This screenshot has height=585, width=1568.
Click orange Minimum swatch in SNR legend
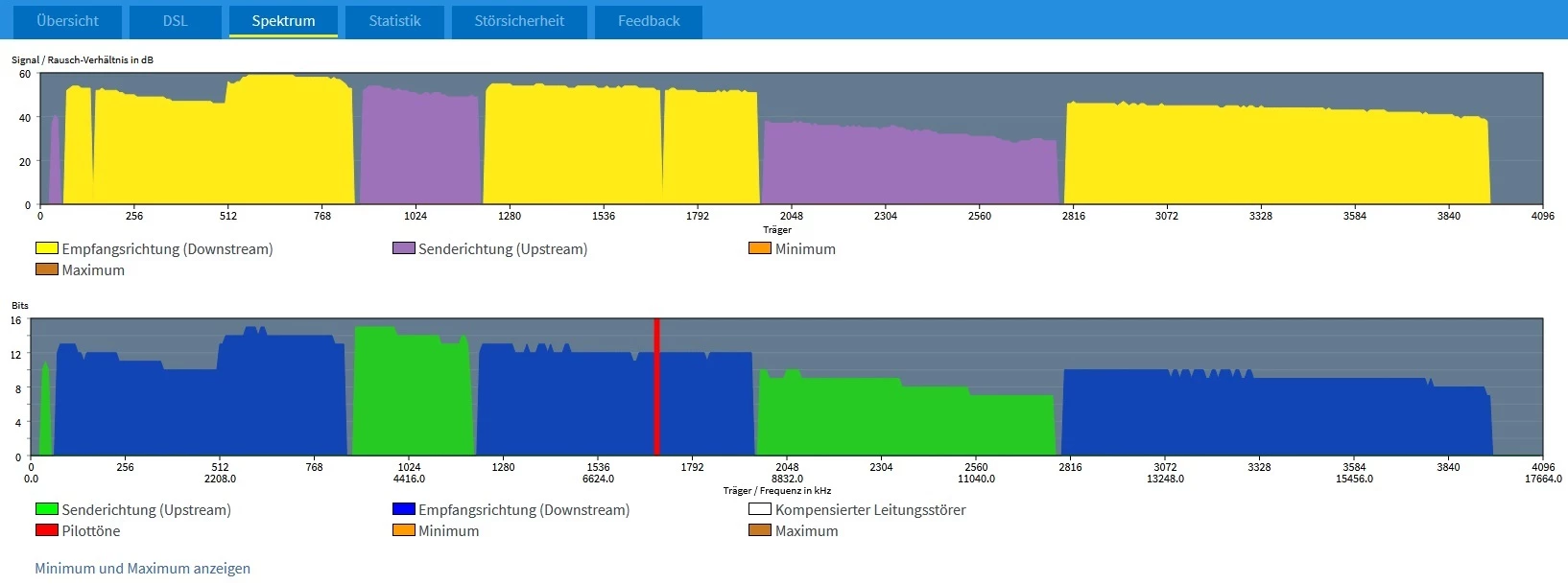[760, 248]
